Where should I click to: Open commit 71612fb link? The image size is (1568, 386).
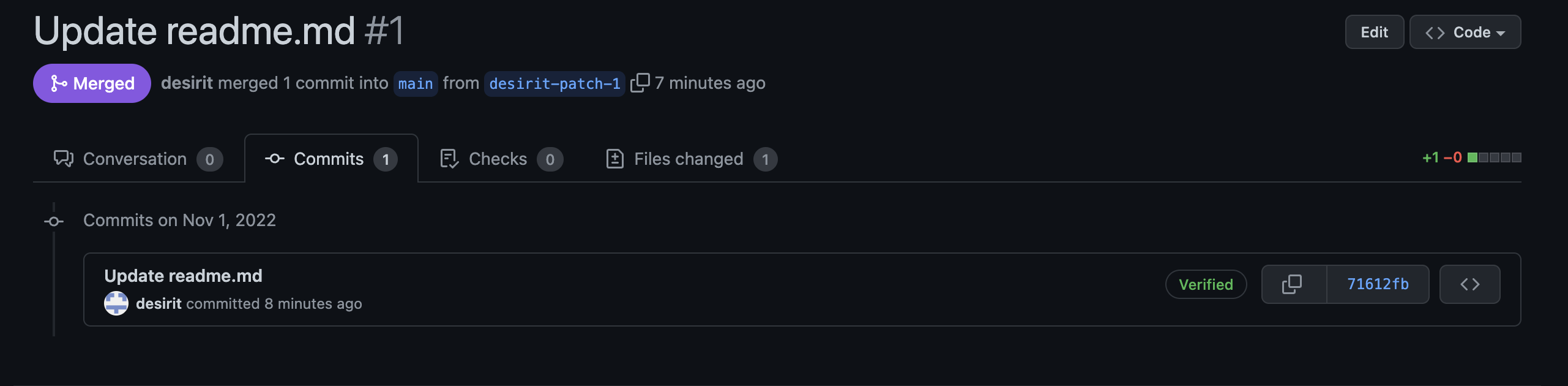(1378, 284)
